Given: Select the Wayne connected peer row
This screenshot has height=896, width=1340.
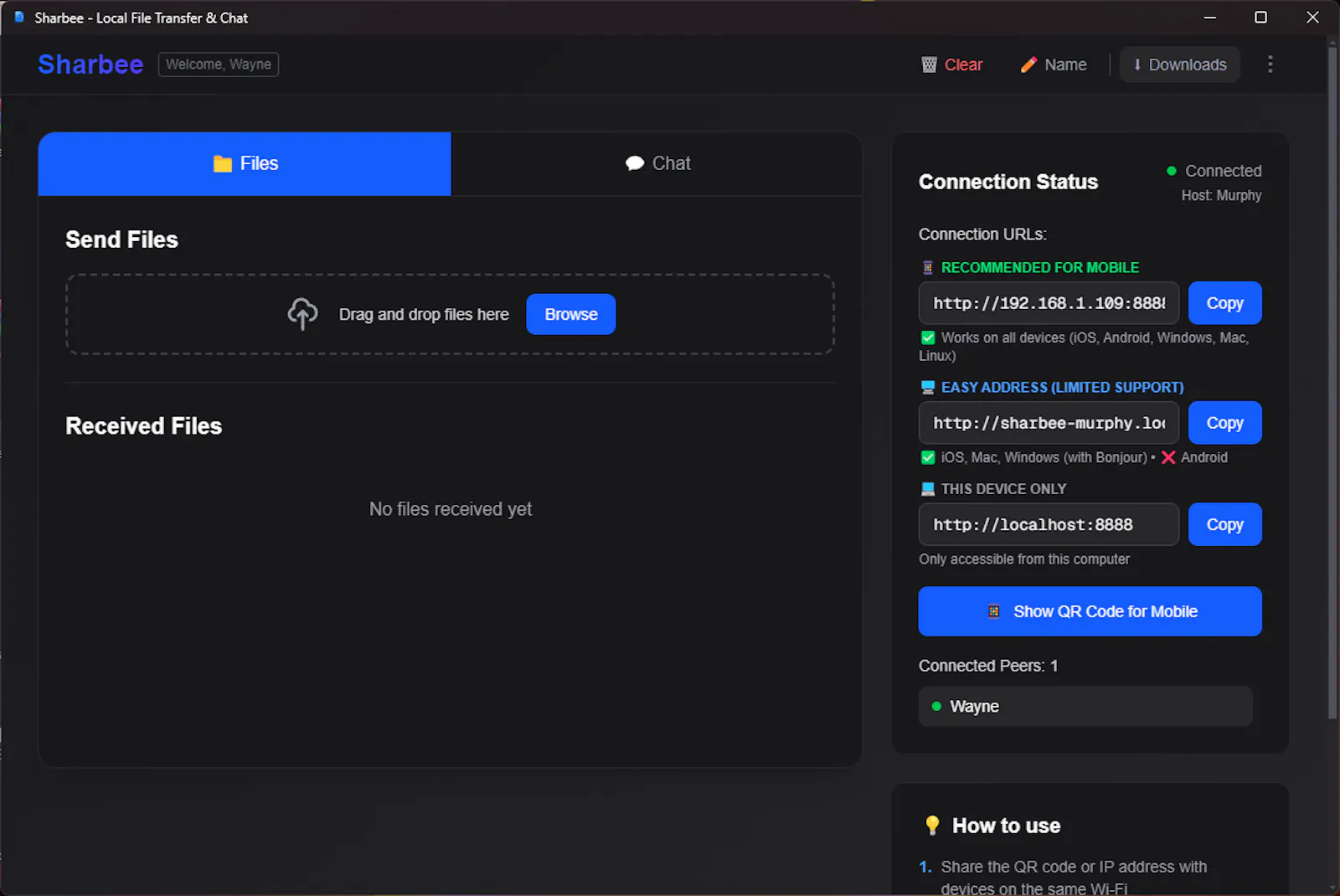Looking at the screenshot, I should tap(1085, 707).
